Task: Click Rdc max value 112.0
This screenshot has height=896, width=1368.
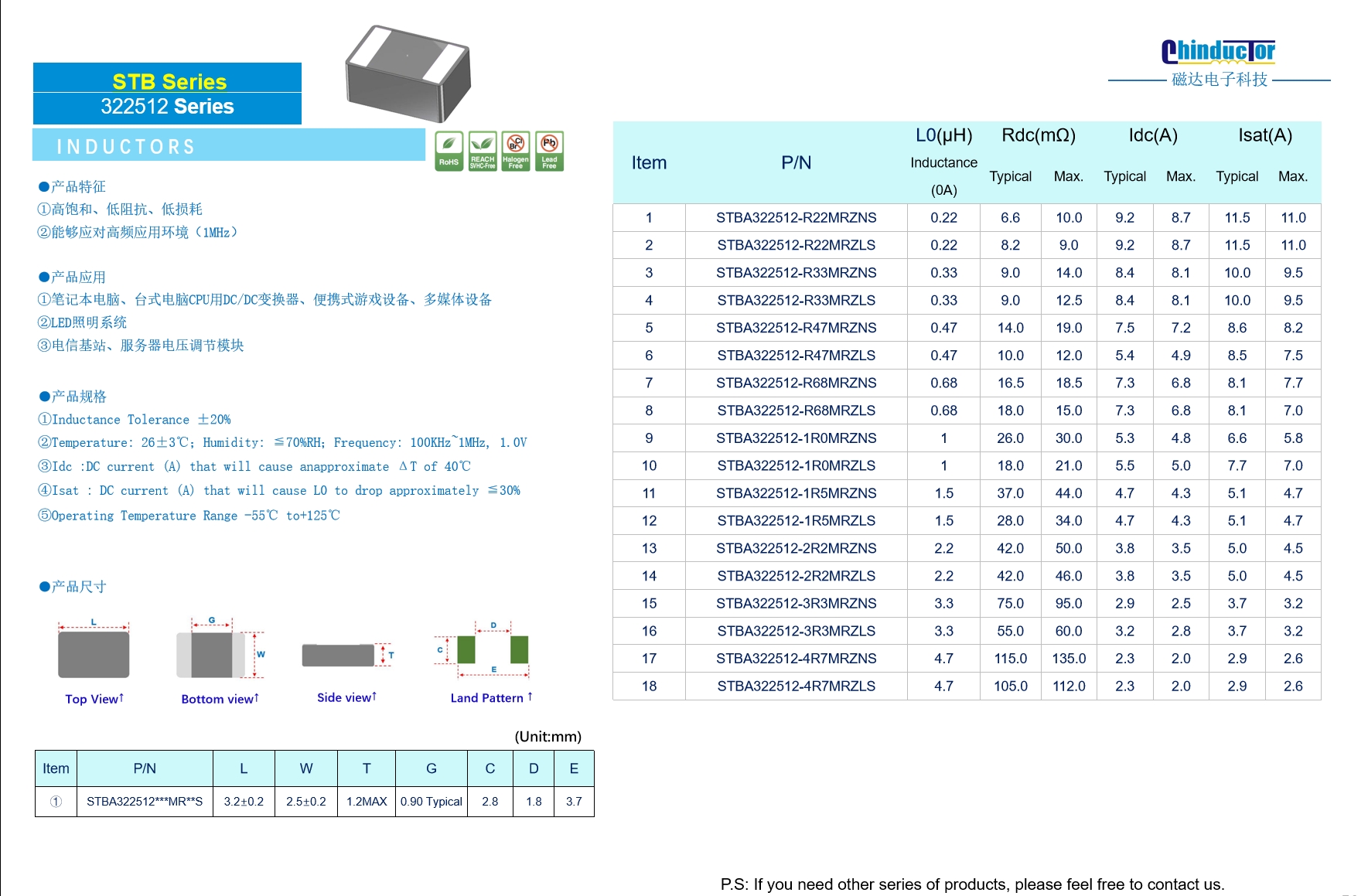Action: click(x=1069, y=686)
